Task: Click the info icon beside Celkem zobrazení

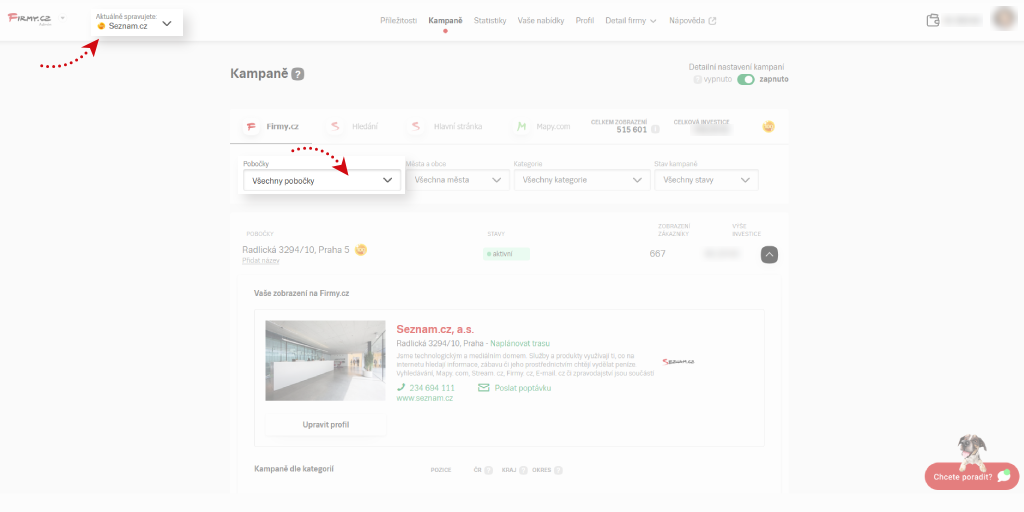Action: (x=655, y=129)
